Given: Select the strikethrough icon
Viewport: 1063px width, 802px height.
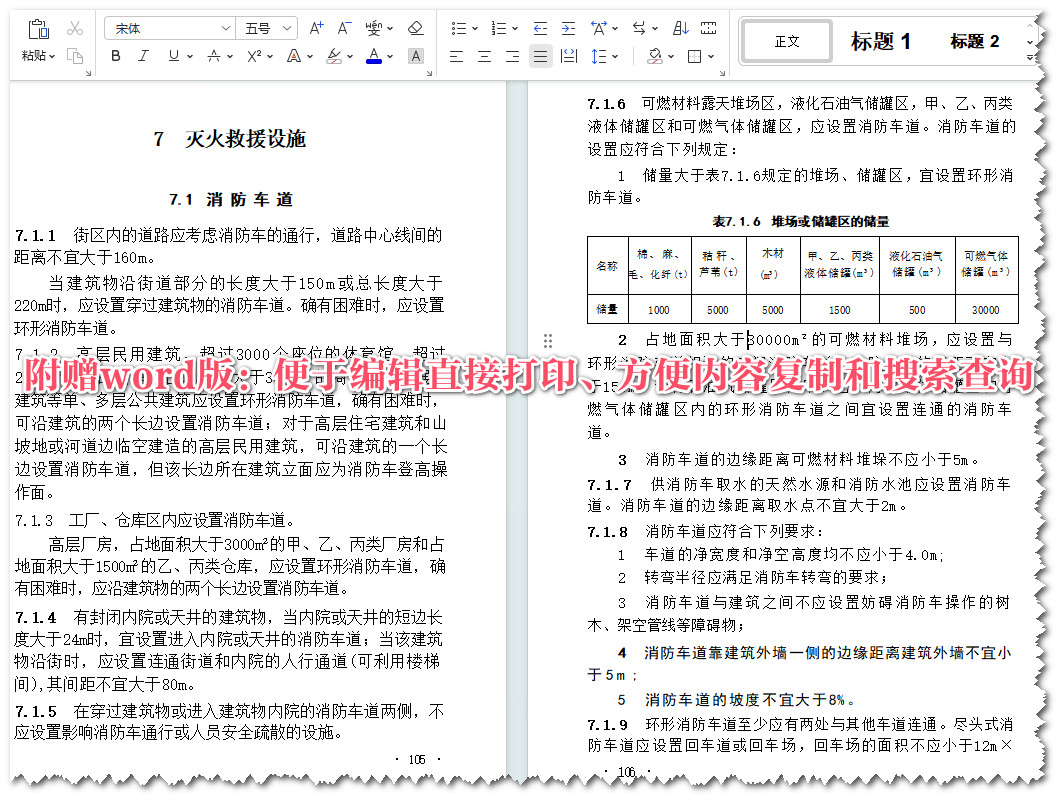Looking at the screenshot, I should (x=214, y=55).
